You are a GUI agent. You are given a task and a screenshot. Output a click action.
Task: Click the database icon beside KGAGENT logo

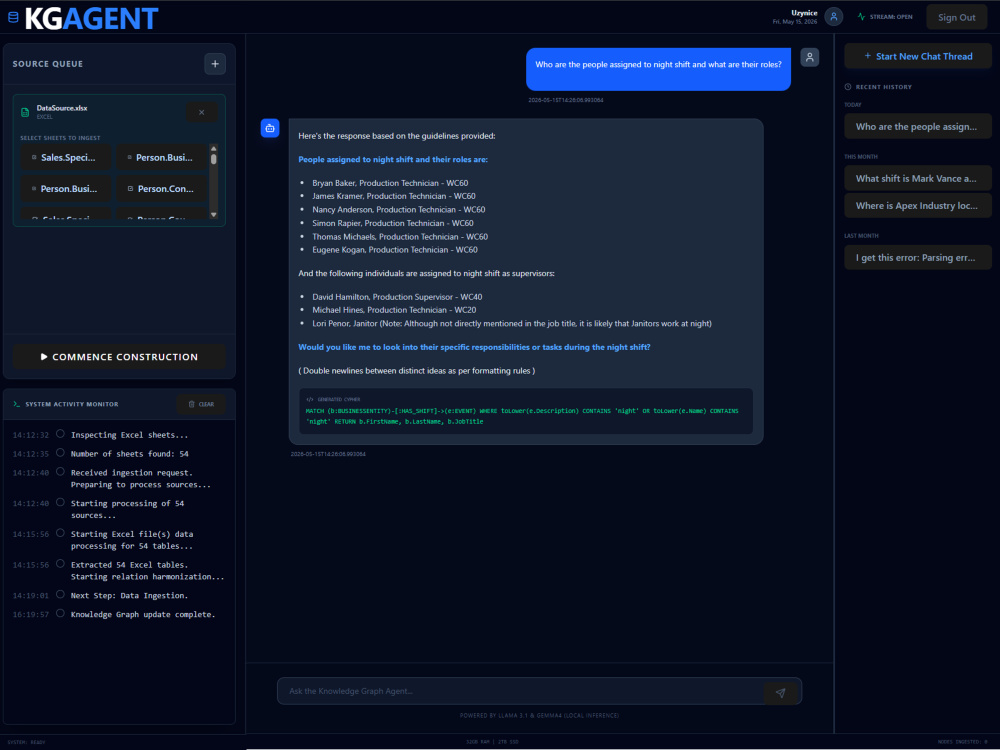(x=13, y=17)
